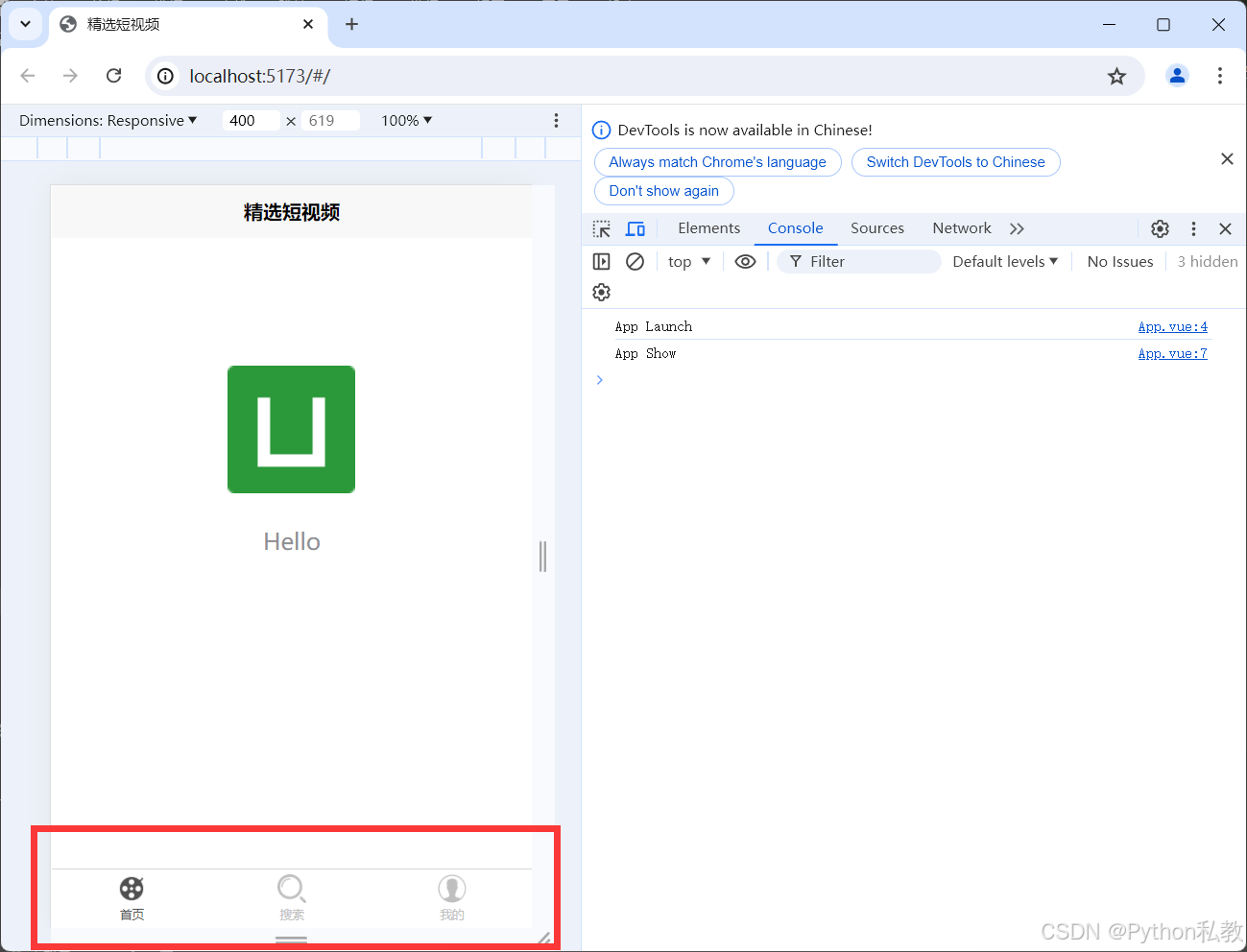Select the 精选短视频 browser tab

coord(187,25)
